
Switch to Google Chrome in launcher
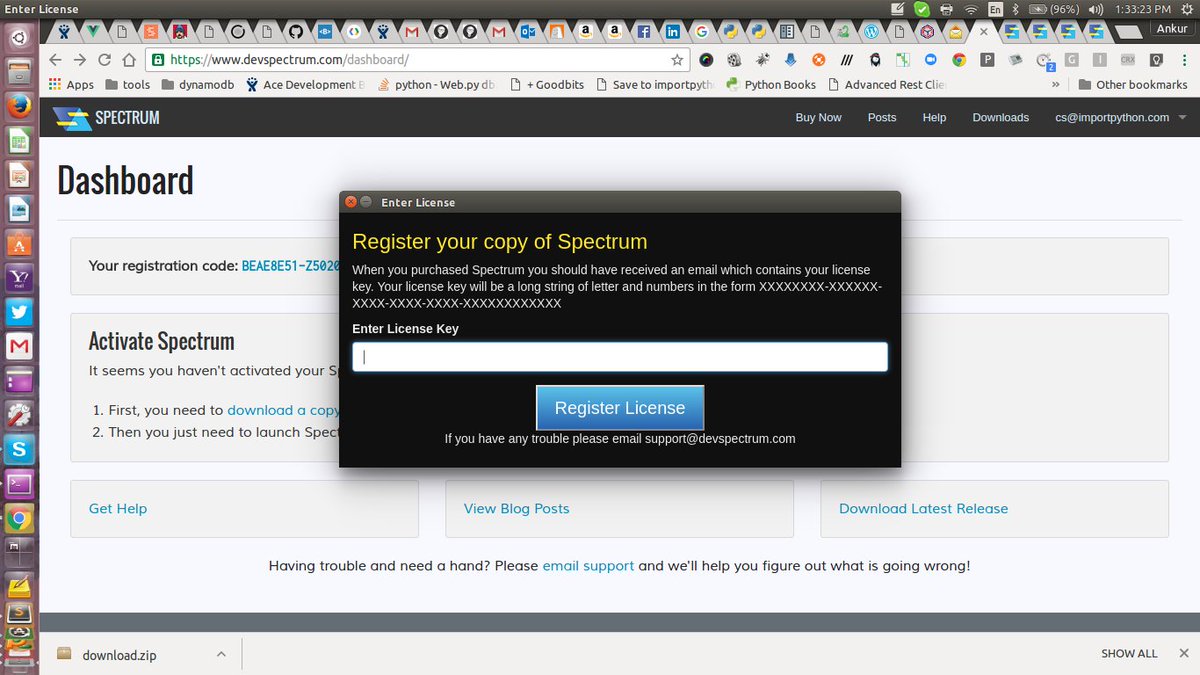pyautogui.click(x=19, y=520)
